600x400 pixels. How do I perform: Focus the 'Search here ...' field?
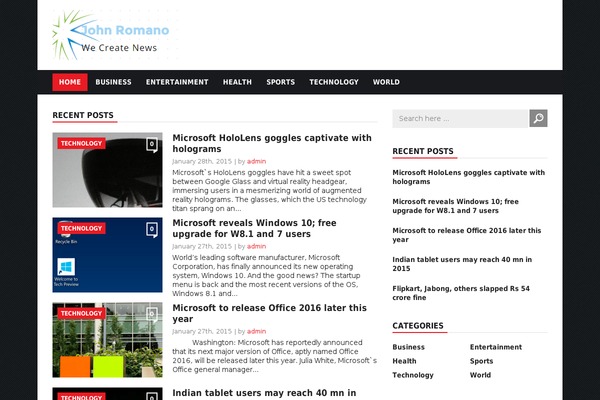tap(460, 118)
